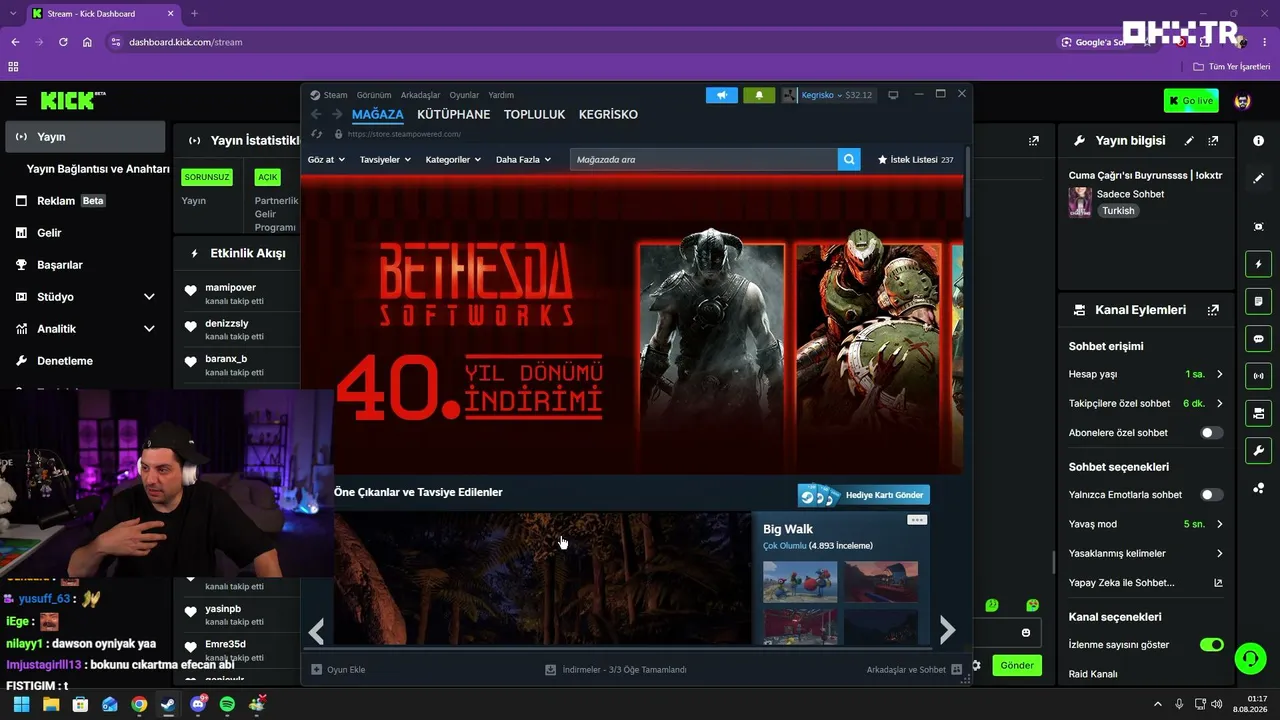Screen dimensions: 1280x720
Task: Open the Steam menu in title bar
Action: (335, 95)
